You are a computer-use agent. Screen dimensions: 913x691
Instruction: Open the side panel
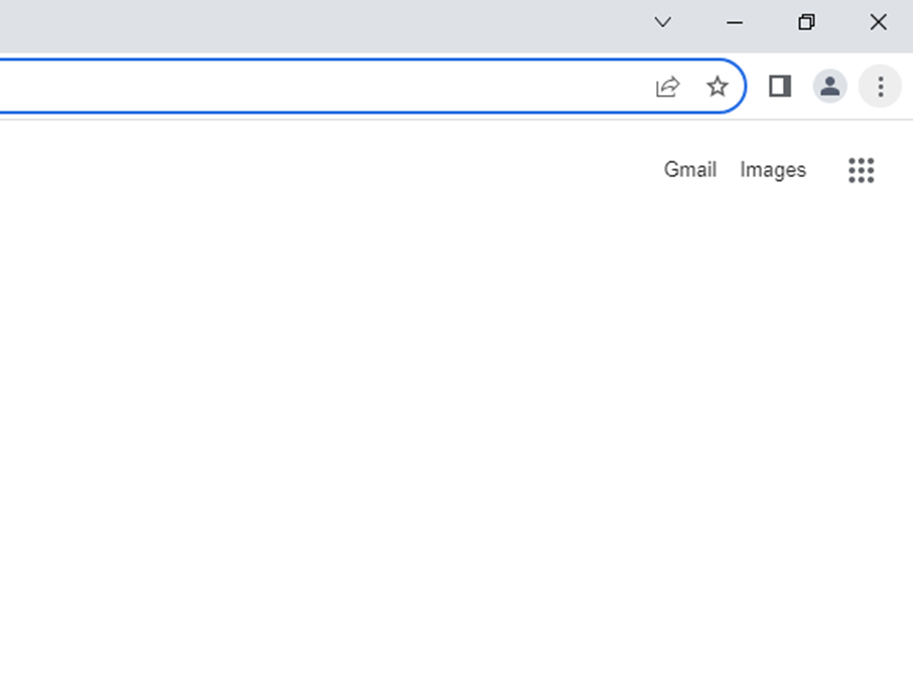[x=780, y=87]
